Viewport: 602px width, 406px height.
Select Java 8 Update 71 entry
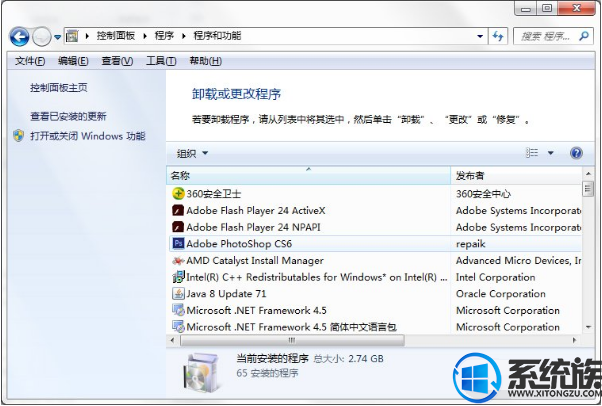tap(375, 293)
